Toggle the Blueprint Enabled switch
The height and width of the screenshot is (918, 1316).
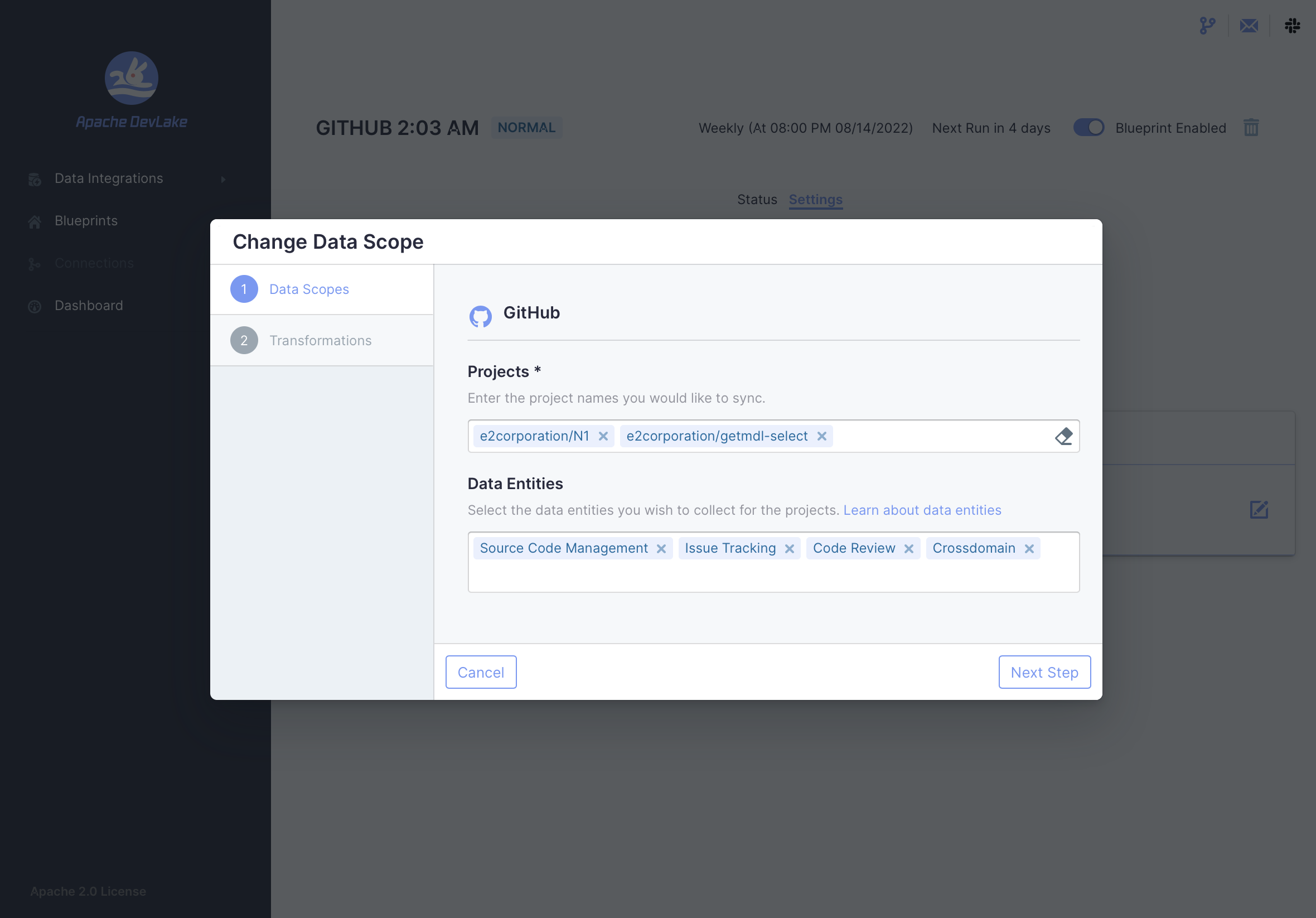(1088, 127)
